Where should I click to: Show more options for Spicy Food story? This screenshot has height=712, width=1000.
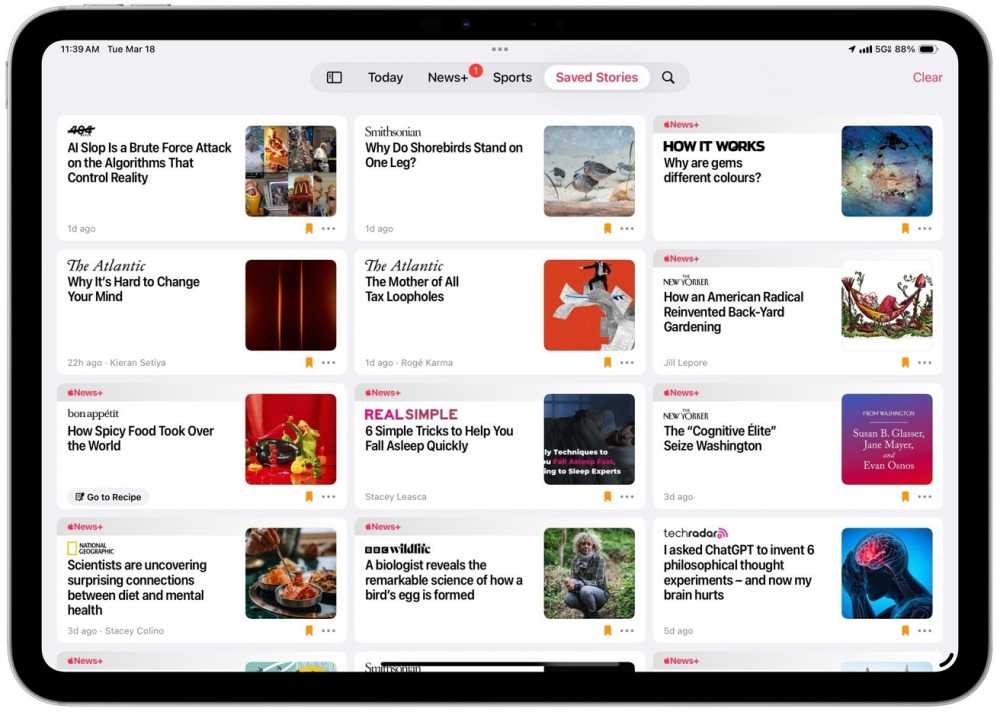pos(328,496)
